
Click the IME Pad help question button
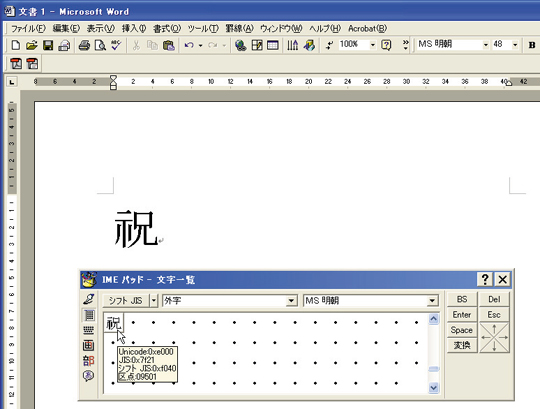point(485,279)
